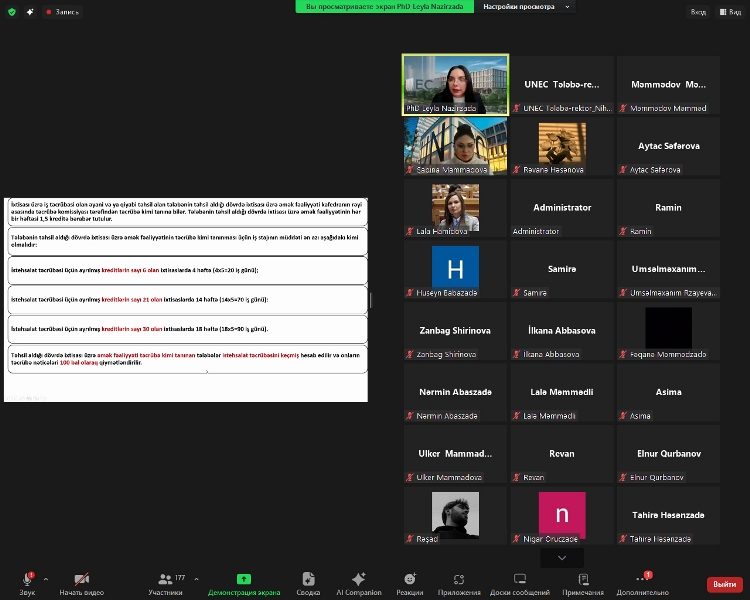Open Настройки просмотра view settings menu
Image resolution: width=750 pixels, height=600 pixels.
522,6
